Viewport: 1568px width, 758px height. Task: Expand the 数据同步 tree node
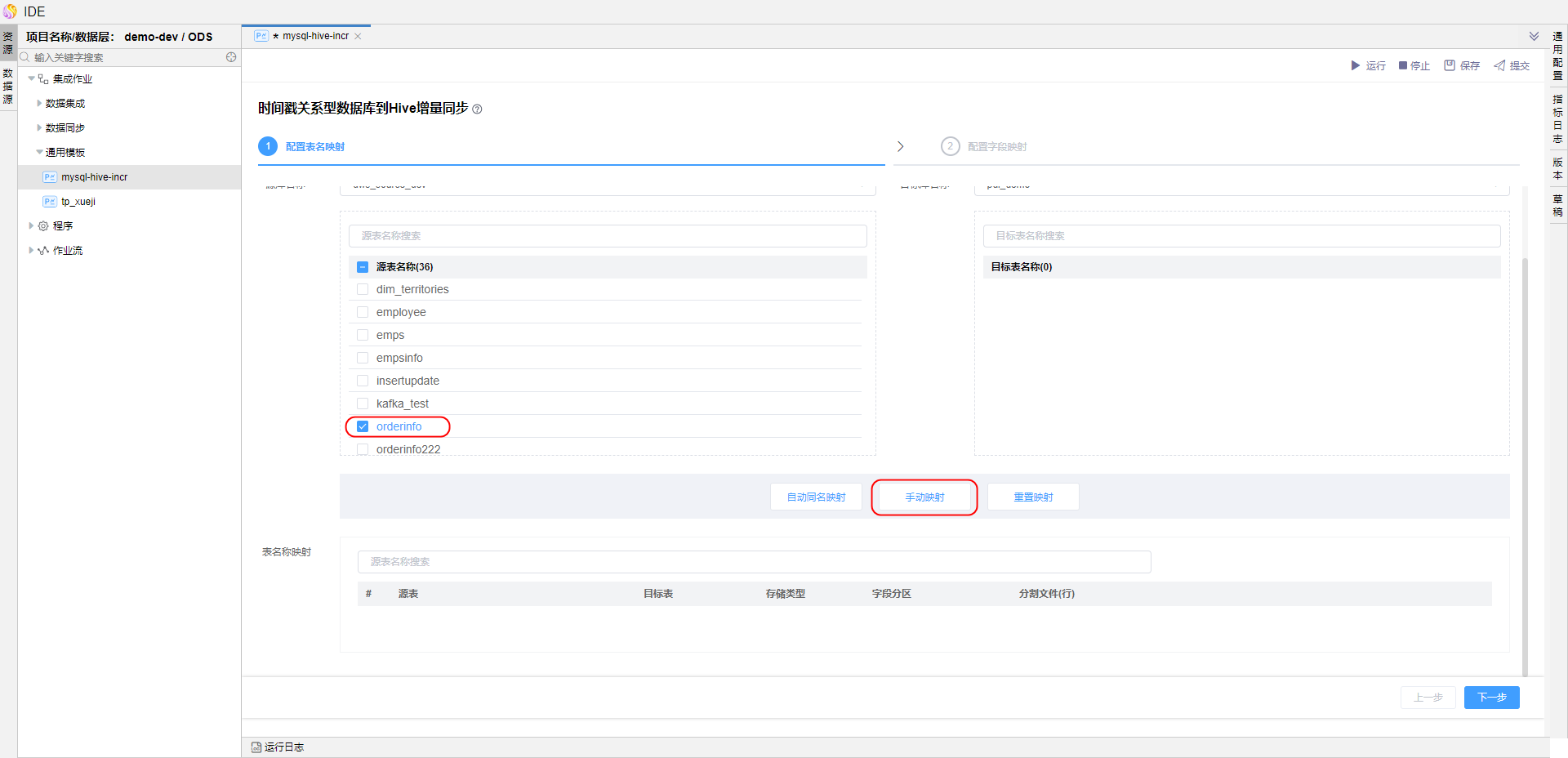click(39, 128)
